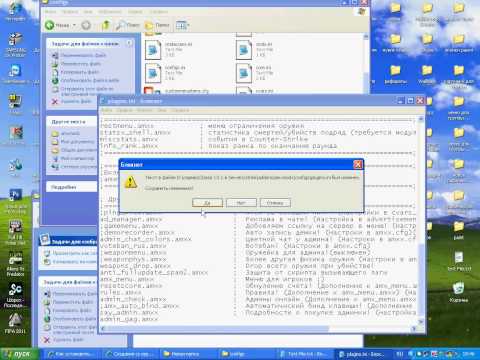Select the second-row right text file icon
The height and width of the screenshot is (360, 480).
pos(244,73)
